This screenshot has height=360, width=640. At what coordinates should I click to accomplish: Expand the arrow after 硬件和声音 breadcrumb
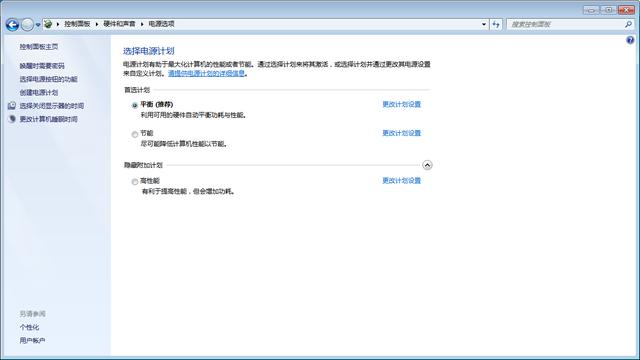142,24
